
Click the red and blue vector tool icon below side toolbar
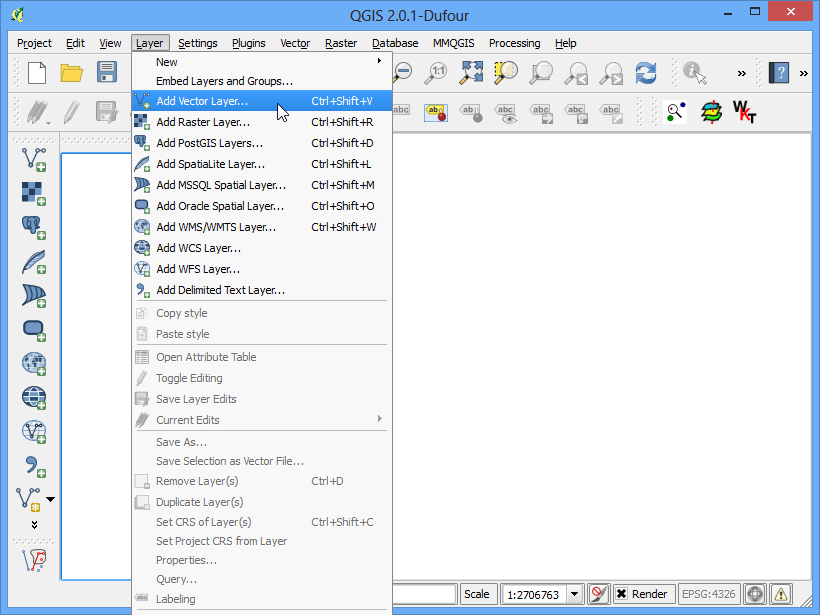35,560
